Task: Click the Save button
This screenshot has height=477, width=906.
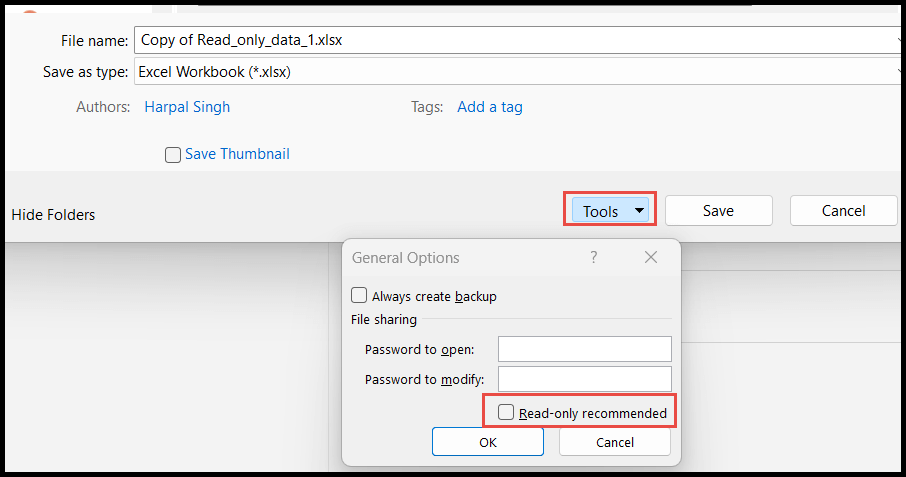Action: pyautogui.click(x=718, y=211)
